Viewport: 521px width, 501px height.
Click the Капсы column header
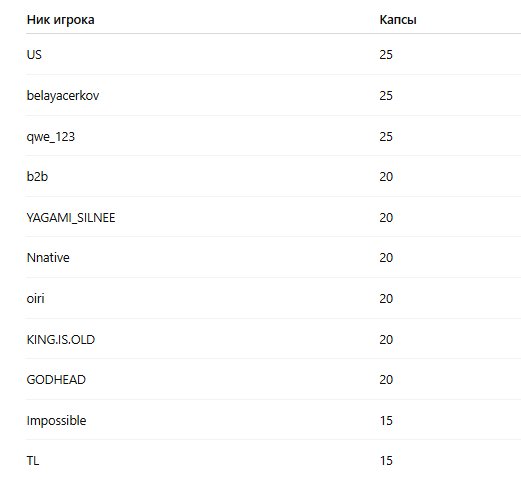(398, 20)
